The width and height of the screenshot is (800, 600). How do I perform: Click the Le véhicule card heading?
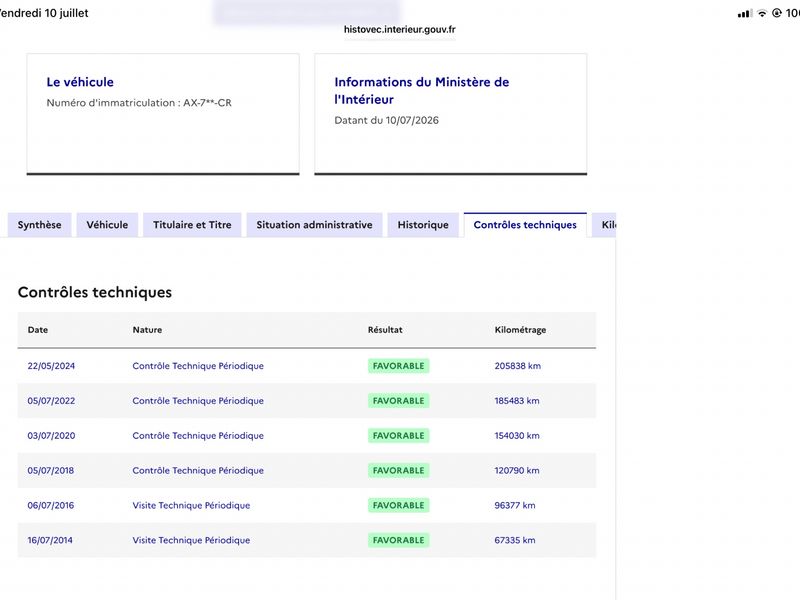(80, 82)
